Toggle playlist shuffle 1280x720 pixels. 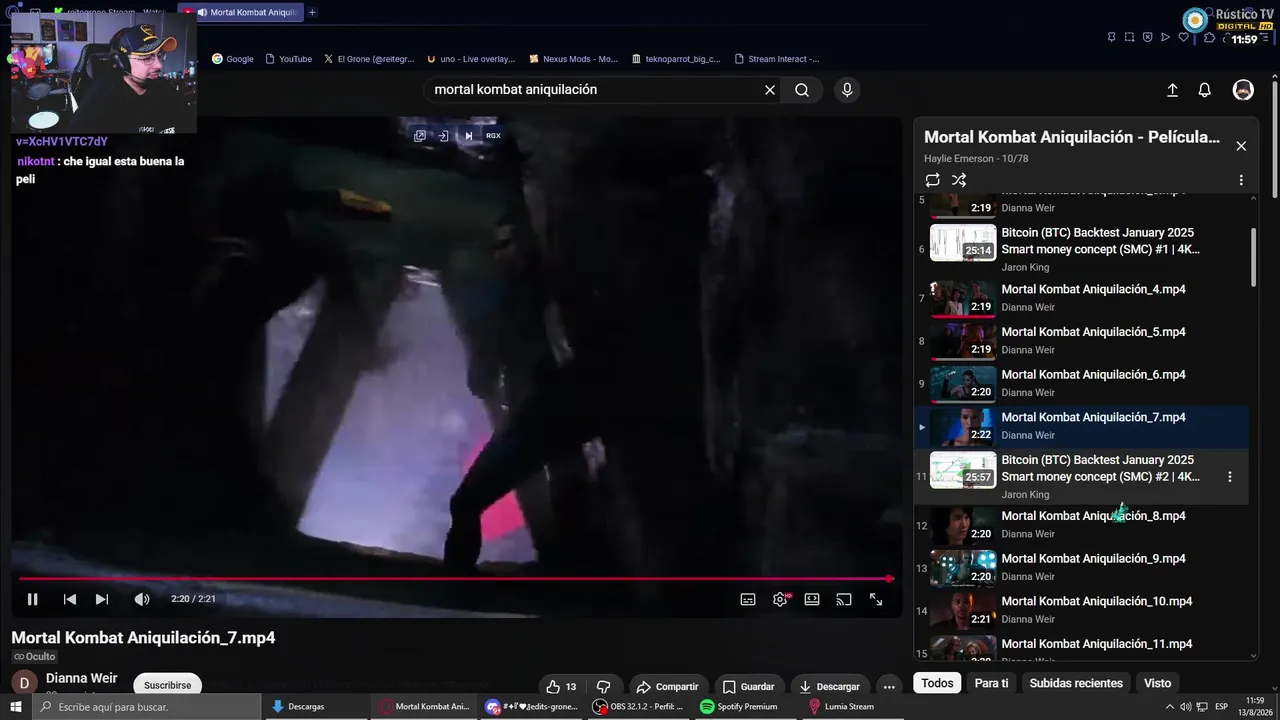tap(959, 180)
